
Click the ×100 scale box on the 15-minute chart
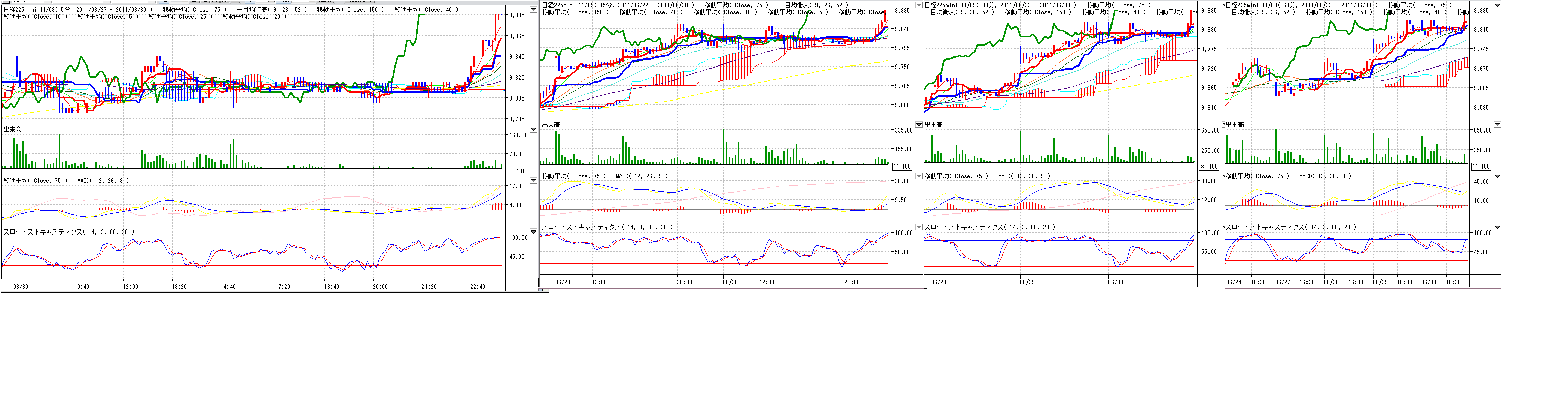pyautogui.click(x=902, y=167)
